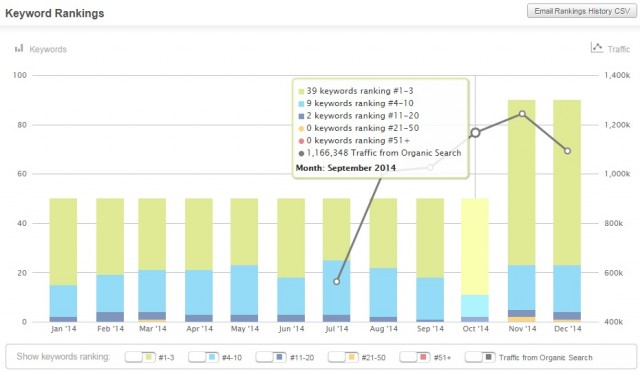The image size is (640, 372).
Task: Click the Keywords axis label
Action: 48,49
